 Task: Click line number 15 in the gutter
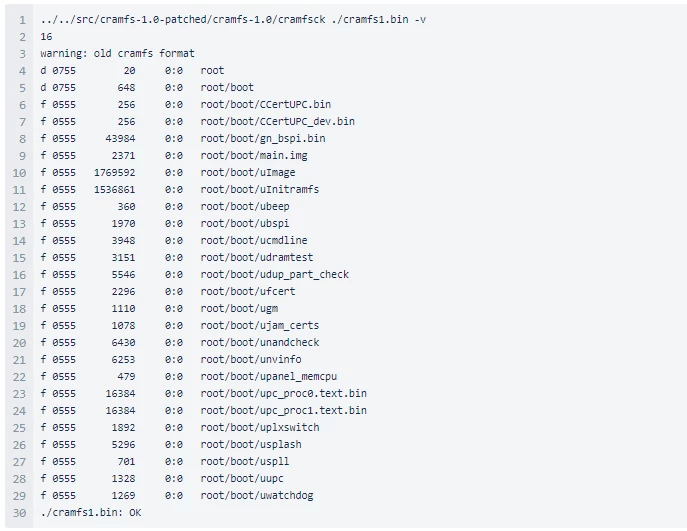point(20,257)
